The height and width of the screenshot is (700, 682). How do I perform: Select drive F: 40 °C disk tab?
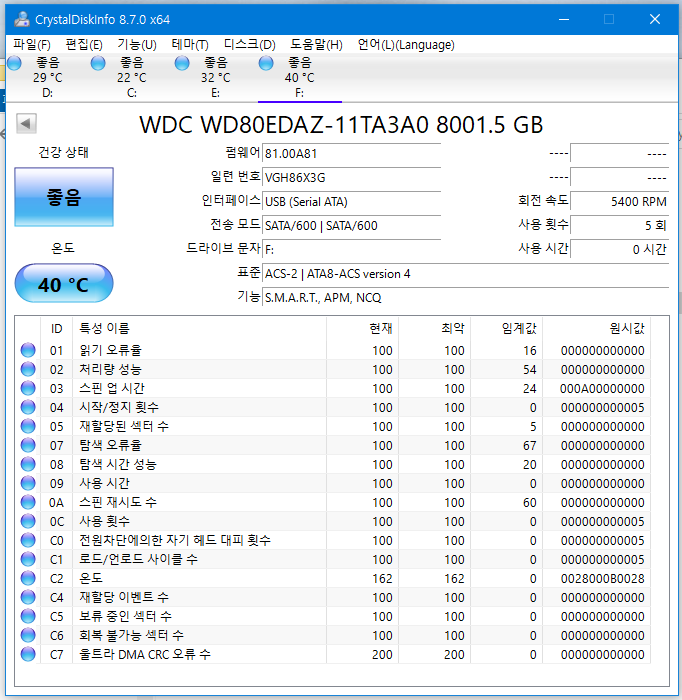click(x=299, y=77)
